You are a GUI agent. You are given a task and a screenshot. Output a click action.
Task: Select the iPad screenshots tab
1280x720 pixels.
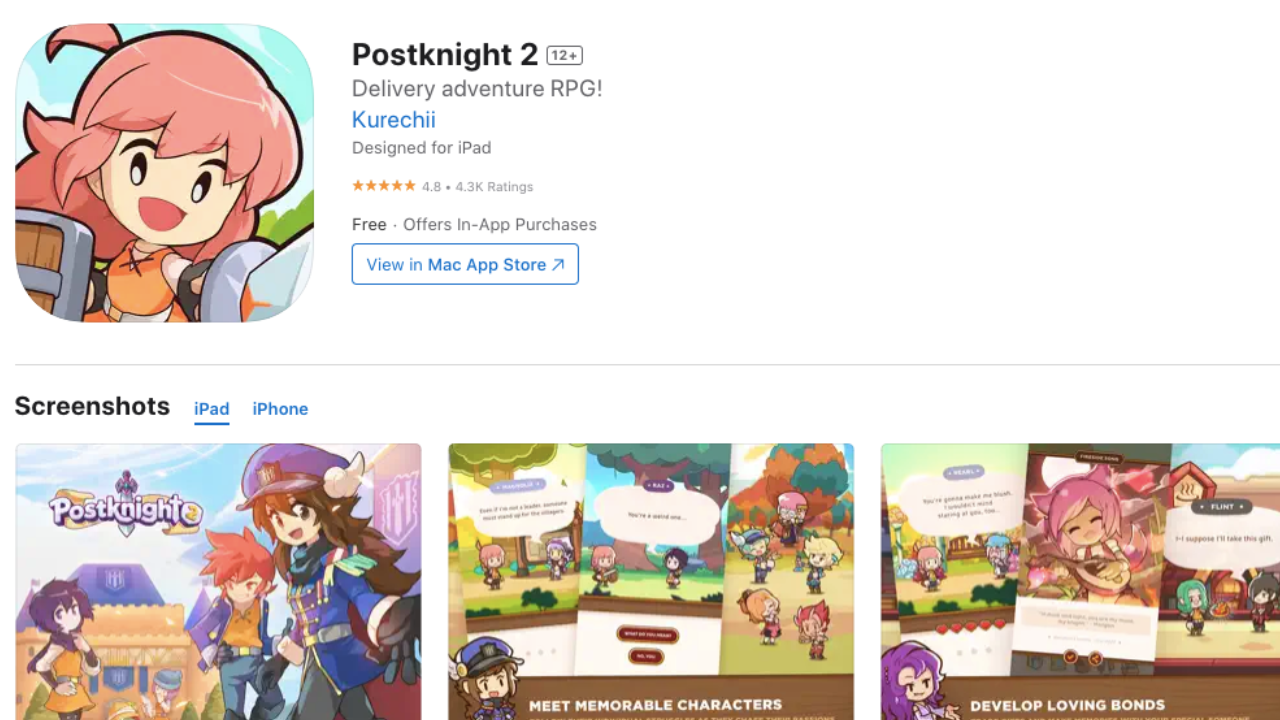coord(212,409)
